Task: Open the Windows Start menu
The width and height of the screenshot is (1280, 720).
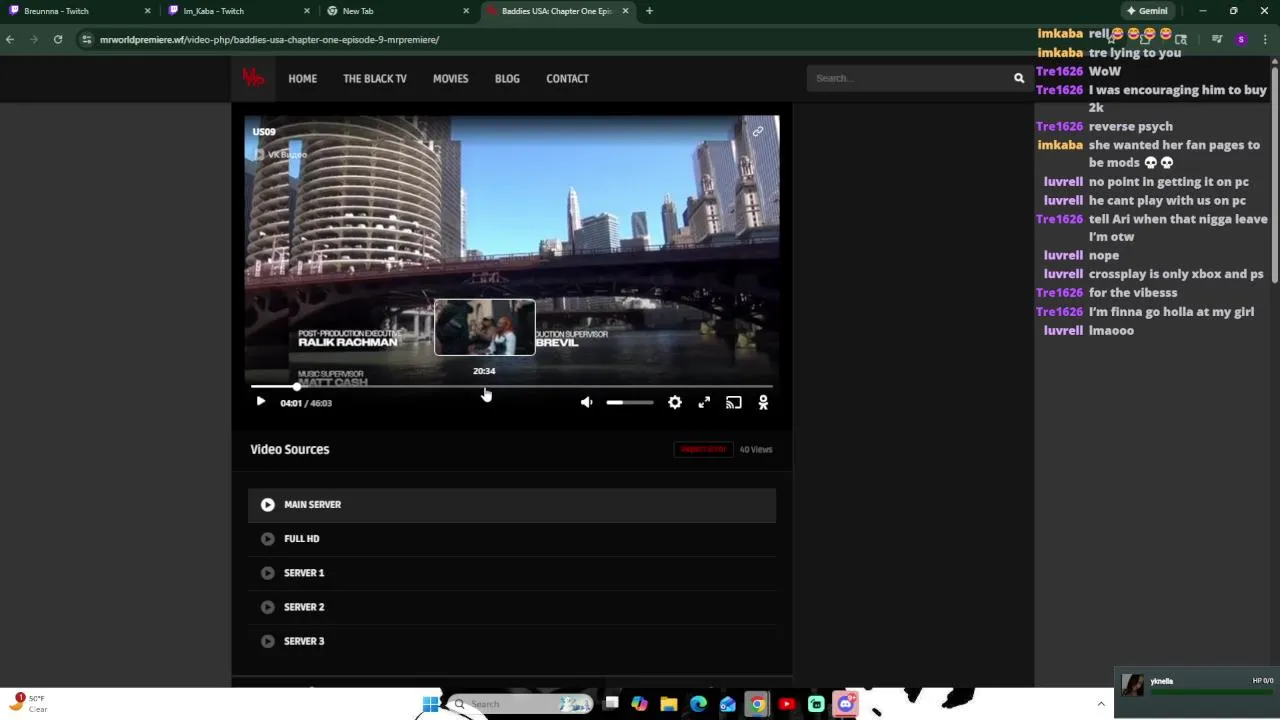Action: pos(430,704)
